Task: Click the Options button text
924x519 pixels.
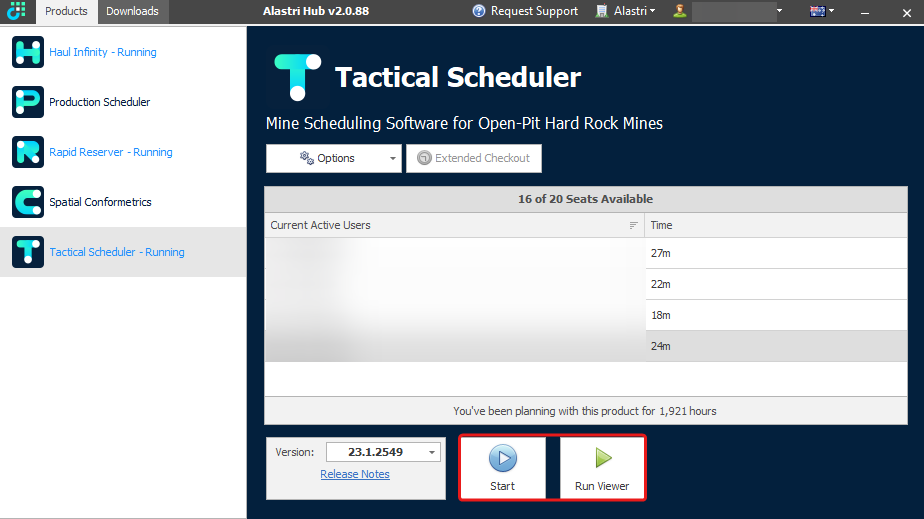Action: 336,158
